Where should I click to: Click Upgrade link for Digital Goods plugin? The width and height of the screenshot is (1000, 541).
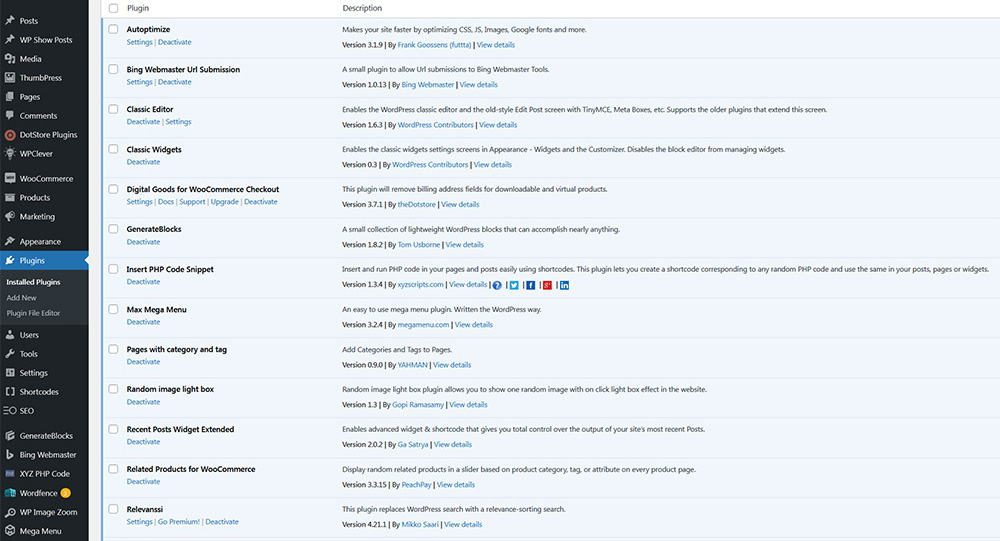224,202
